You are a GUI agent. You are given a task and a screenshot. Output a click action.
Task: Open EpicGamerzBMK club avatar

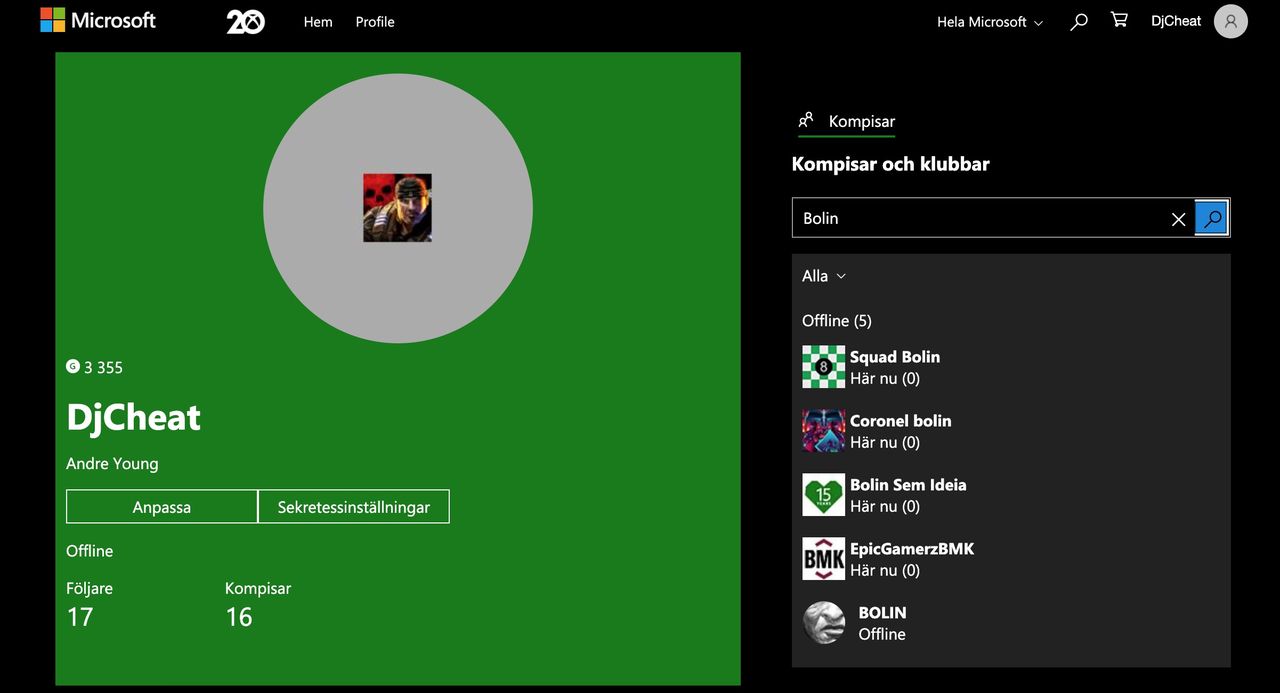pyautogui.click(x=823, y=559)
